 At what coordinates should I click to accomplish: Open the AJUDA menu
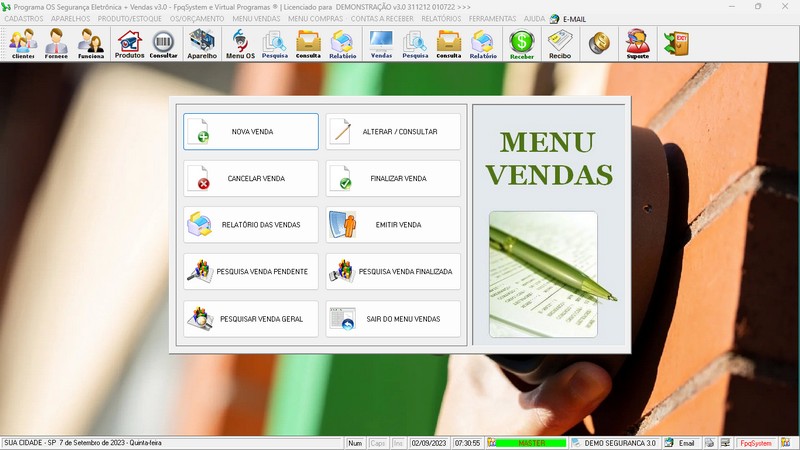[534, 19]
